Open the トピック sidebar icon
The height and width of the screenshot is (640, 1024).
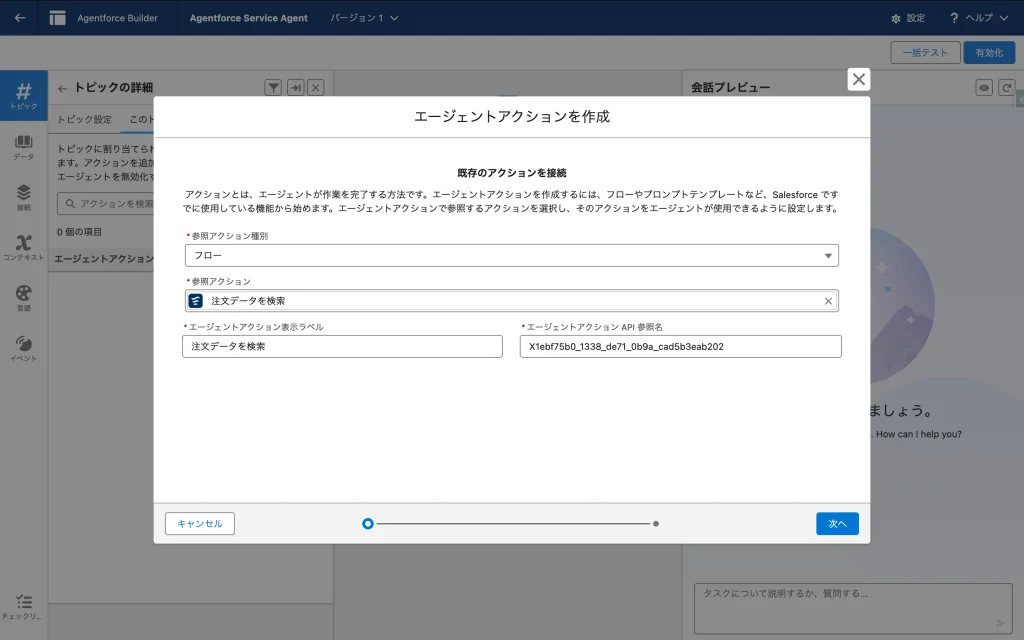point(24,96)
